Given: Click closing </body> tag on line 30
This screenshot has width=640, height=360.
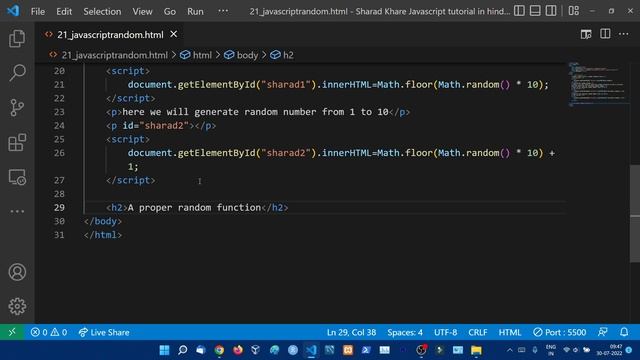Looking at the screenshot, I should point(103,221).
